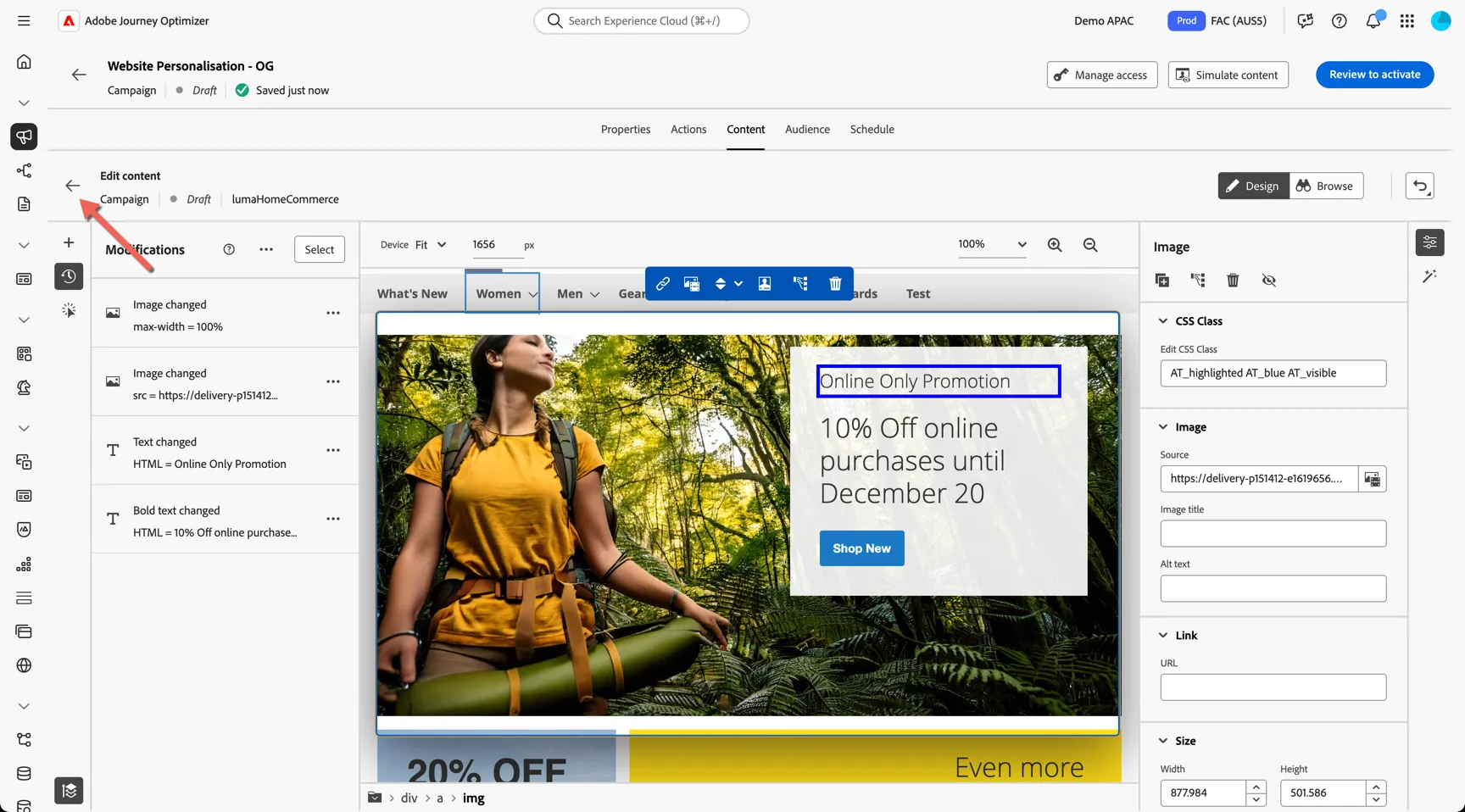Open asset picker beside Source field
Screen dimensions: 1465x812
(1372, 479)
